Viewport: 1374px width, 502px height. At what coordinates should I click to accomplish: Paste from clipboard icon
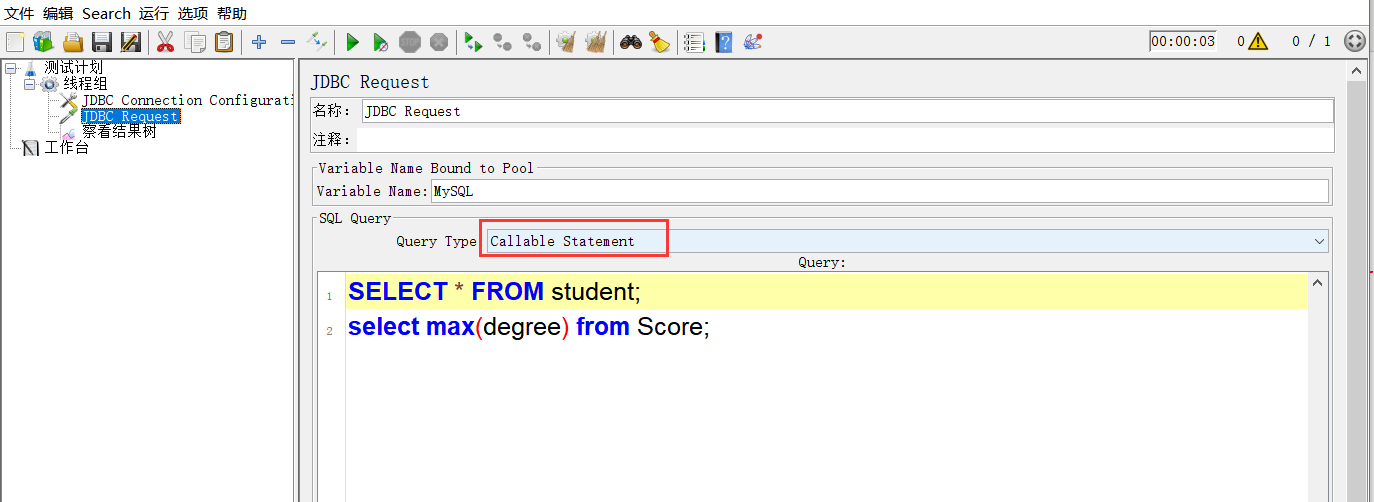tap(224, 42)
